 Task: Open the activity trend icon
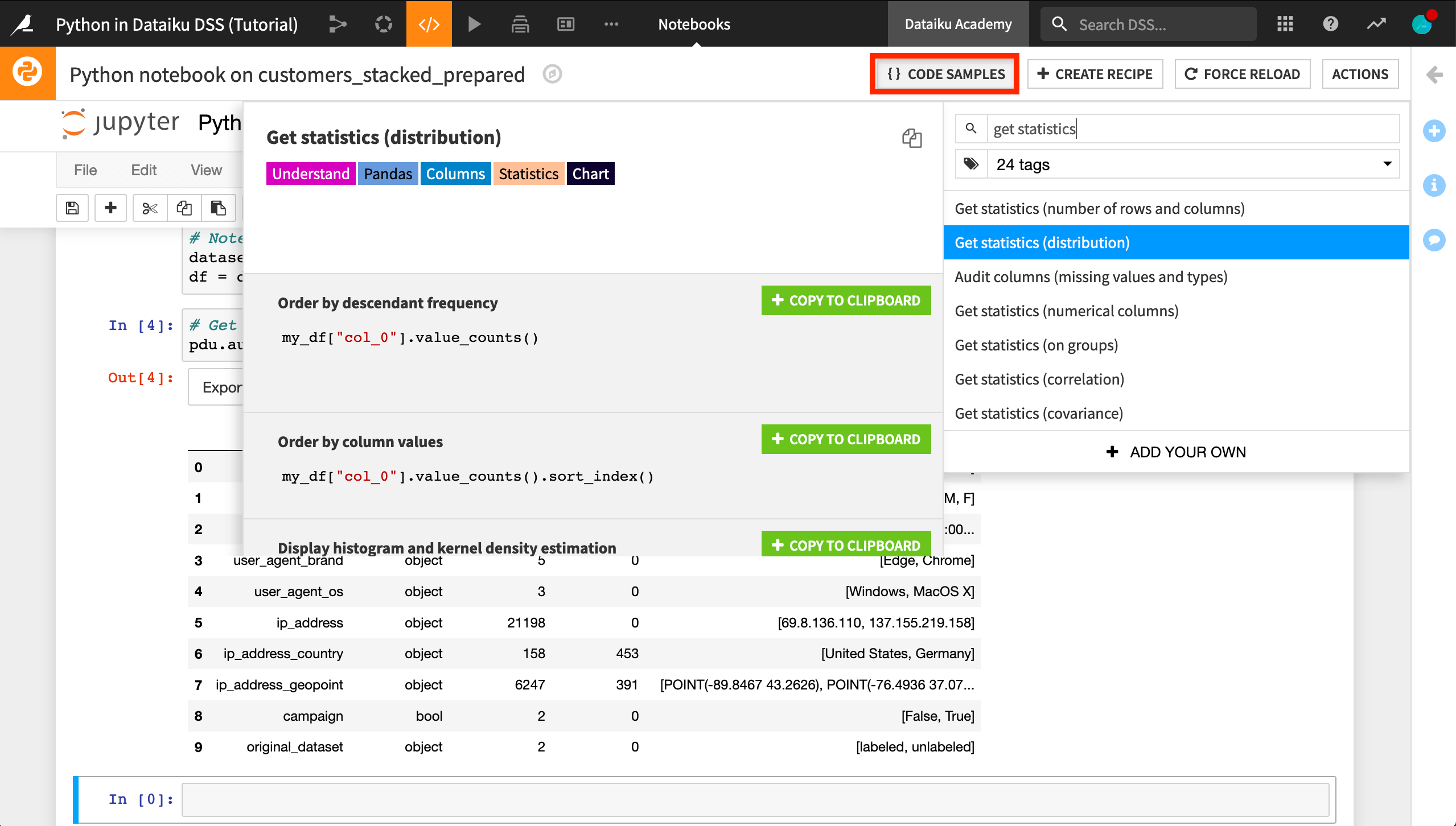click(x=1376, y=24)
